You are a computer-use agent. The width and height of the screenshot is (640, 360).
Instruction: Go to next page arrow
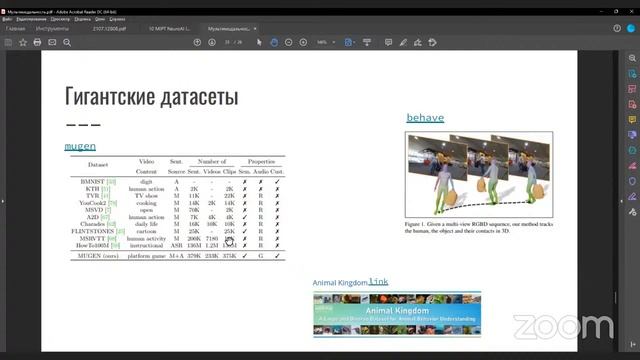tap(212, 42)
